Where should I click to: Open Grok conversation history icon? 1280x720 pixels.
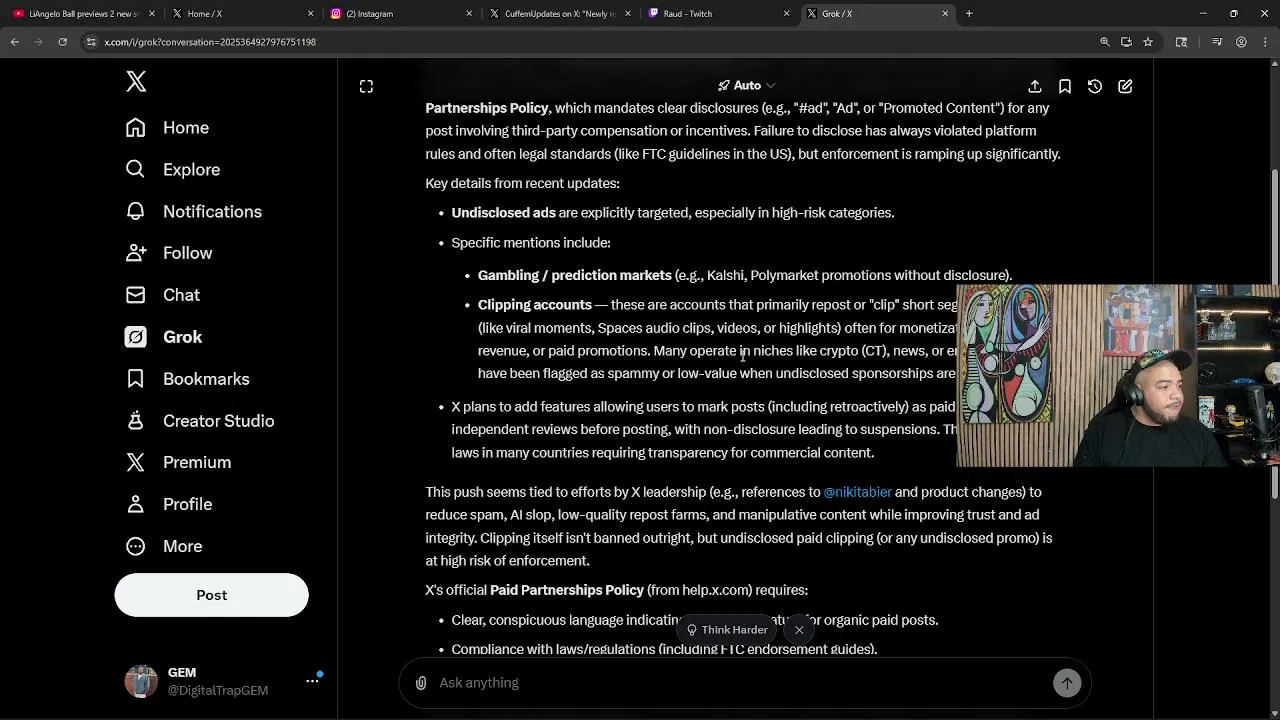(1095, 87)
